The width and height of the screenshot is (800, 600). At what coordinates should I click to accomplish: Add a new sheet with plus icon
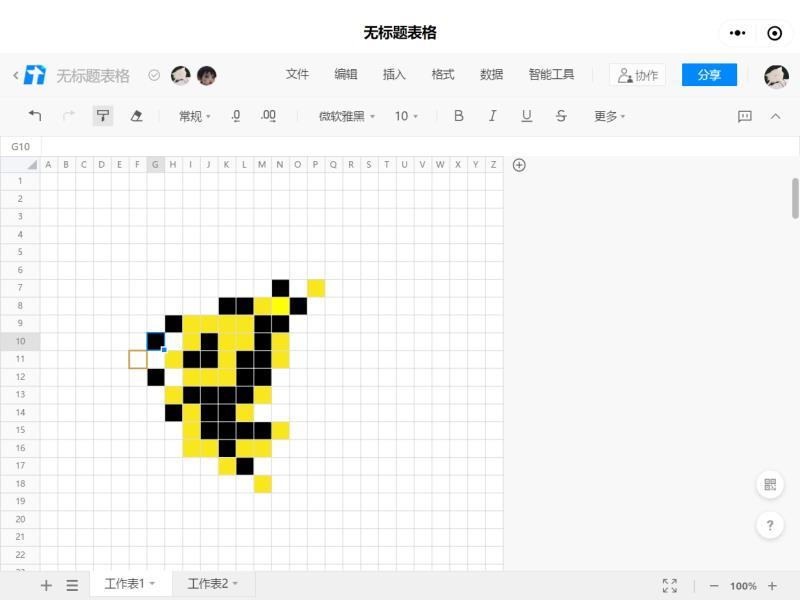pos(46,585)
